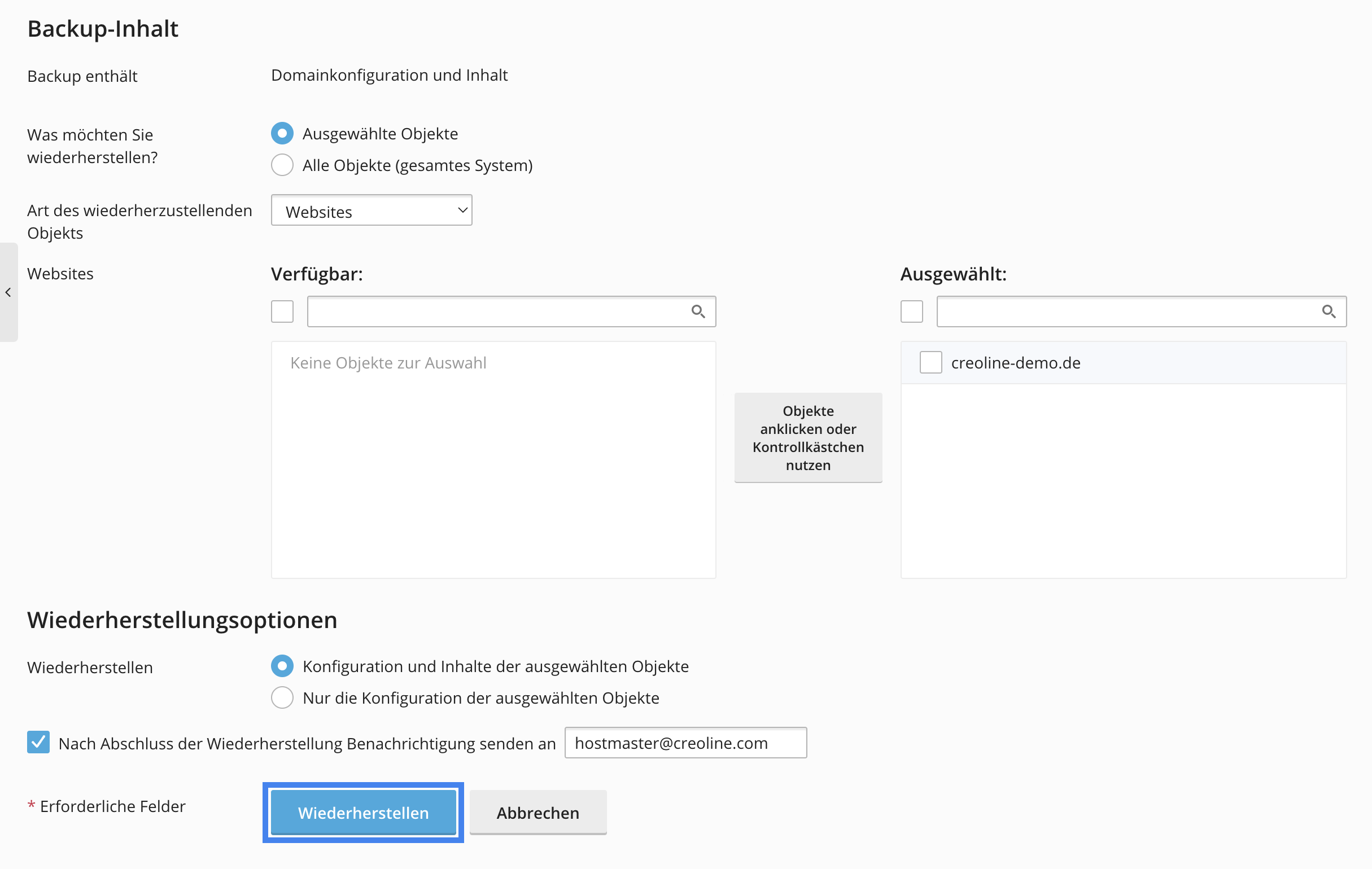Screen dimensions: 1372x869
Task: Check the creoline-demo.de checkbox
Action: pos(930,363)
